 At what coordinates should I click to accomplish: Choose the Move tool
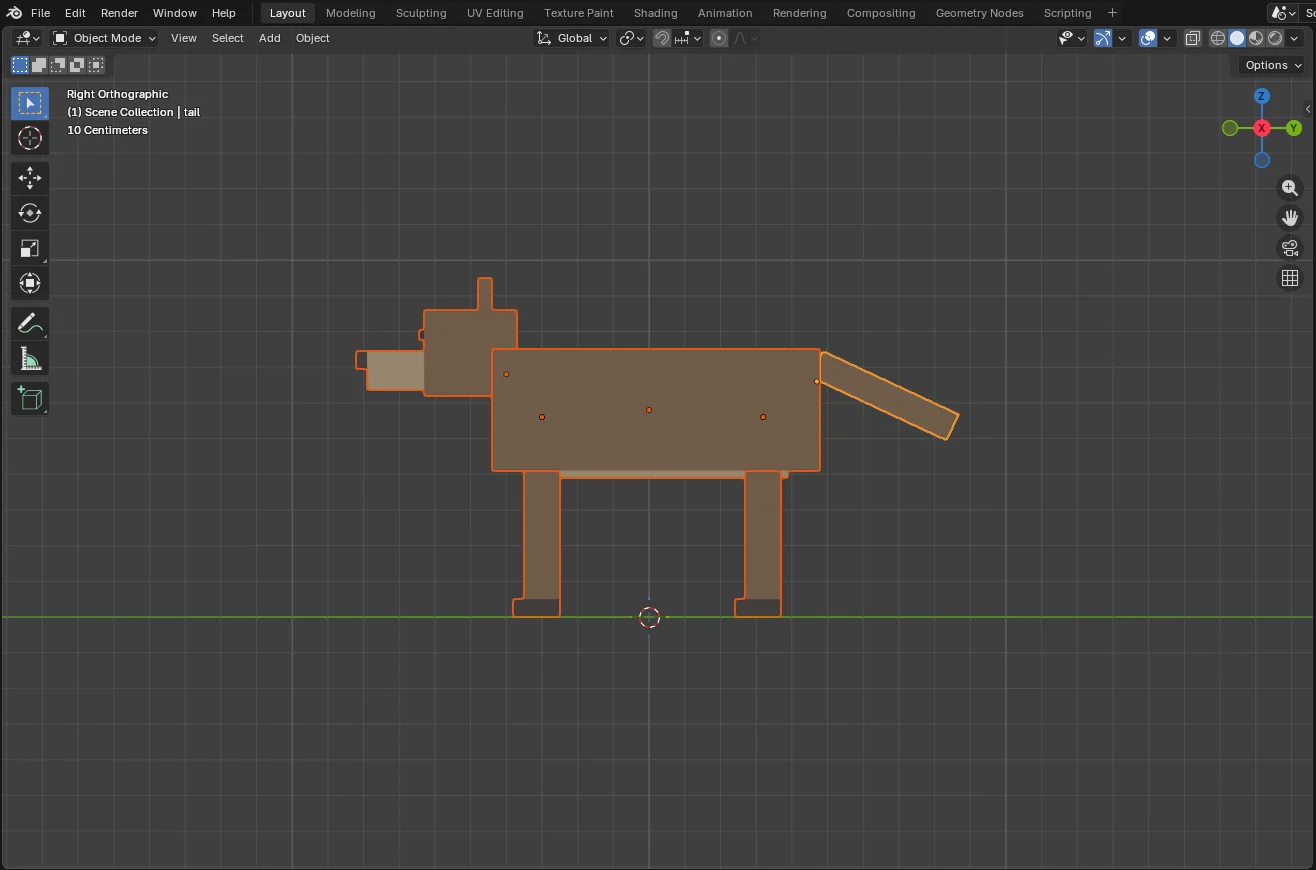pyautogui.click(x=30, y=178)
